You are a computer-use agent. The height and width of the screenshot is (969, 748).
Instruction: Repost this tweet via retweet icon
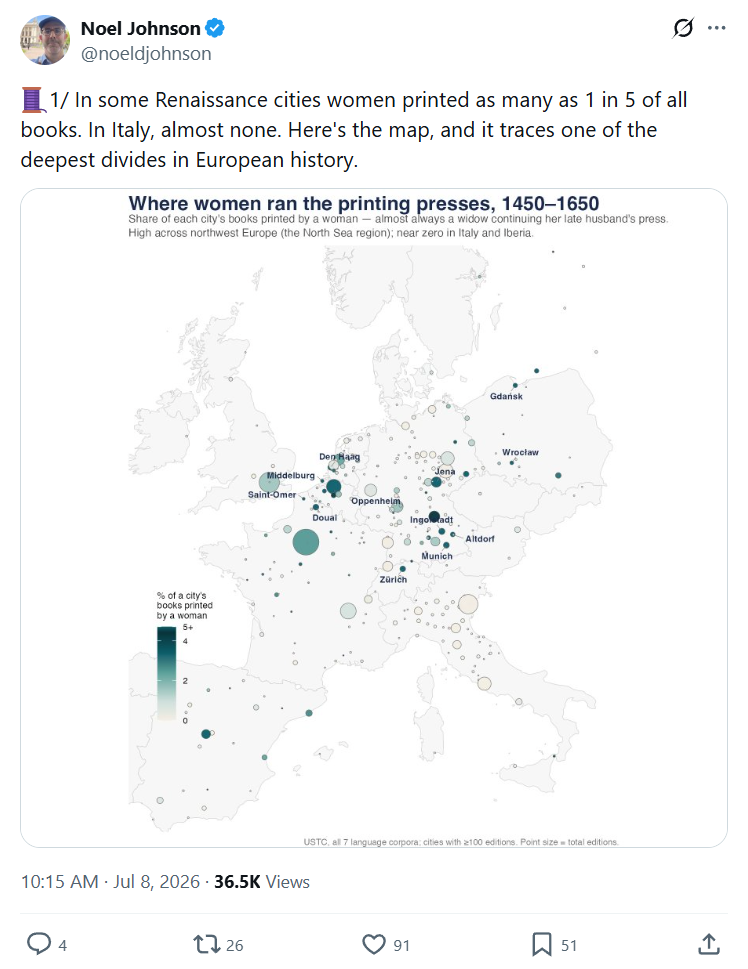coord(206,944)
